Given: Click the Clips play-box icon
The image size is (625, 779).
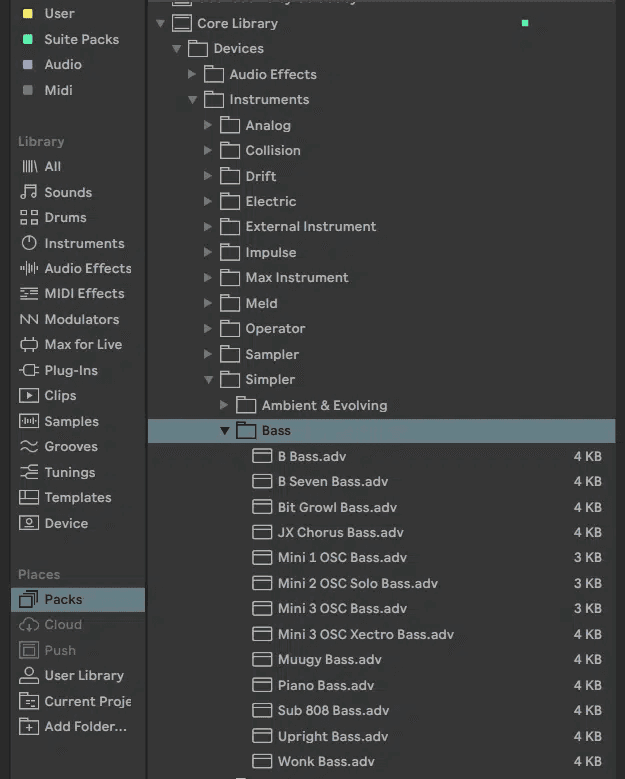Looking at the screenshot, I should click(x=29, y=395).
